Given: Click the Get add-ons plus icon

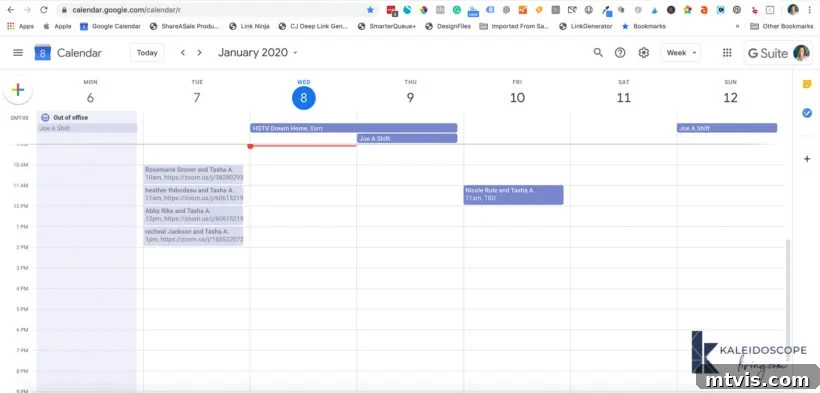Looking at the screenshot, I should (x=807, y=159).
